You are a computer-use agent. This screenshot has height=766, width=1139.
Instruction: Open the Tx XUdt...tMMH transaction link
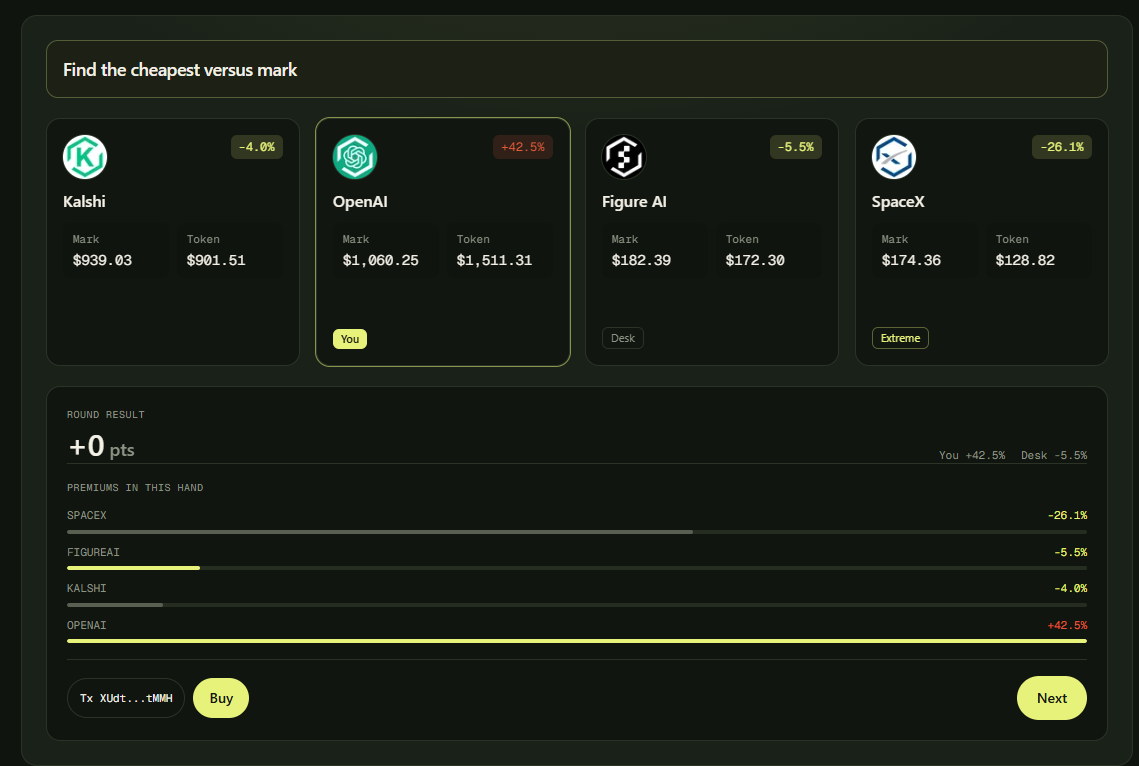coord(126,698)
